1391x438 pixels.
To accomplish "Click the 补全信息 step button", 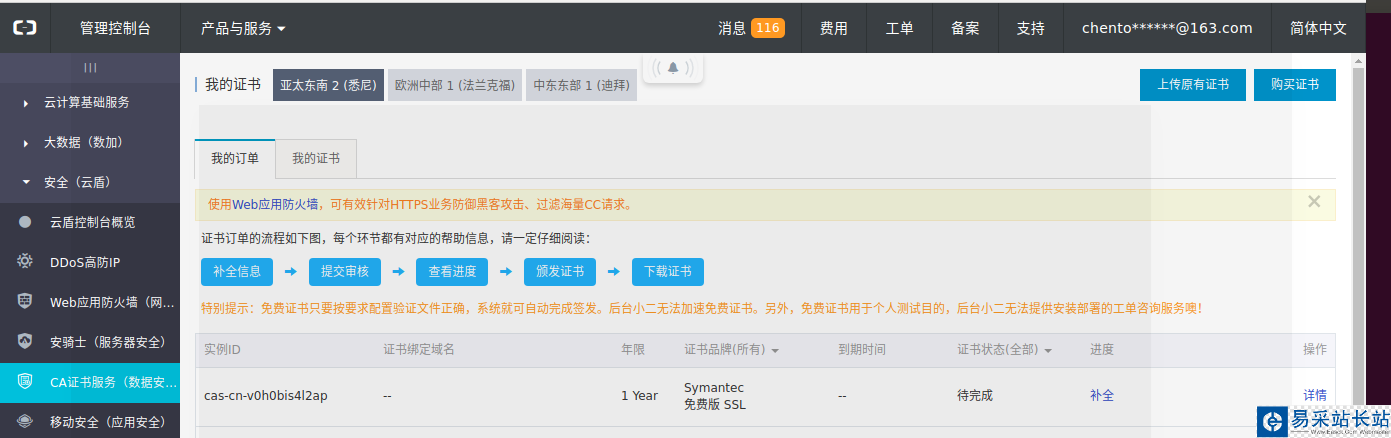I will point(237,272).
